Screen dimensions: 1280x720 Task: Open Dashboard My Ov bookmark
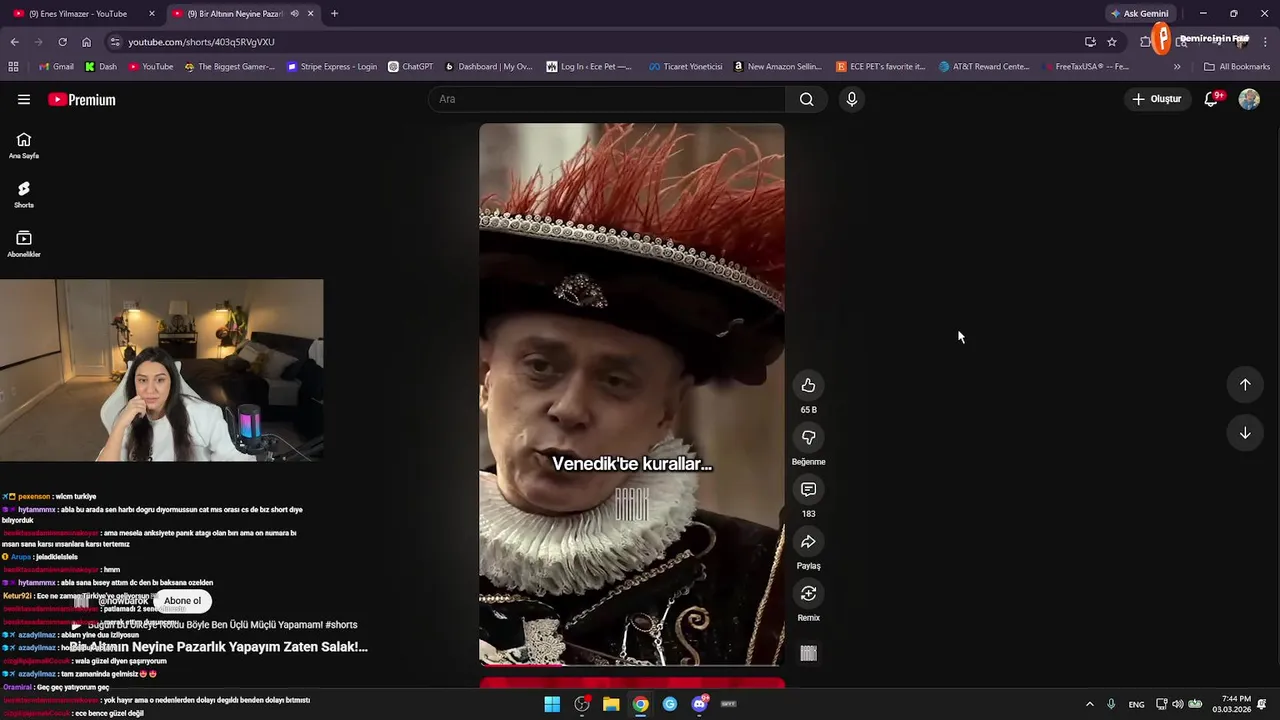coord(488,66)
